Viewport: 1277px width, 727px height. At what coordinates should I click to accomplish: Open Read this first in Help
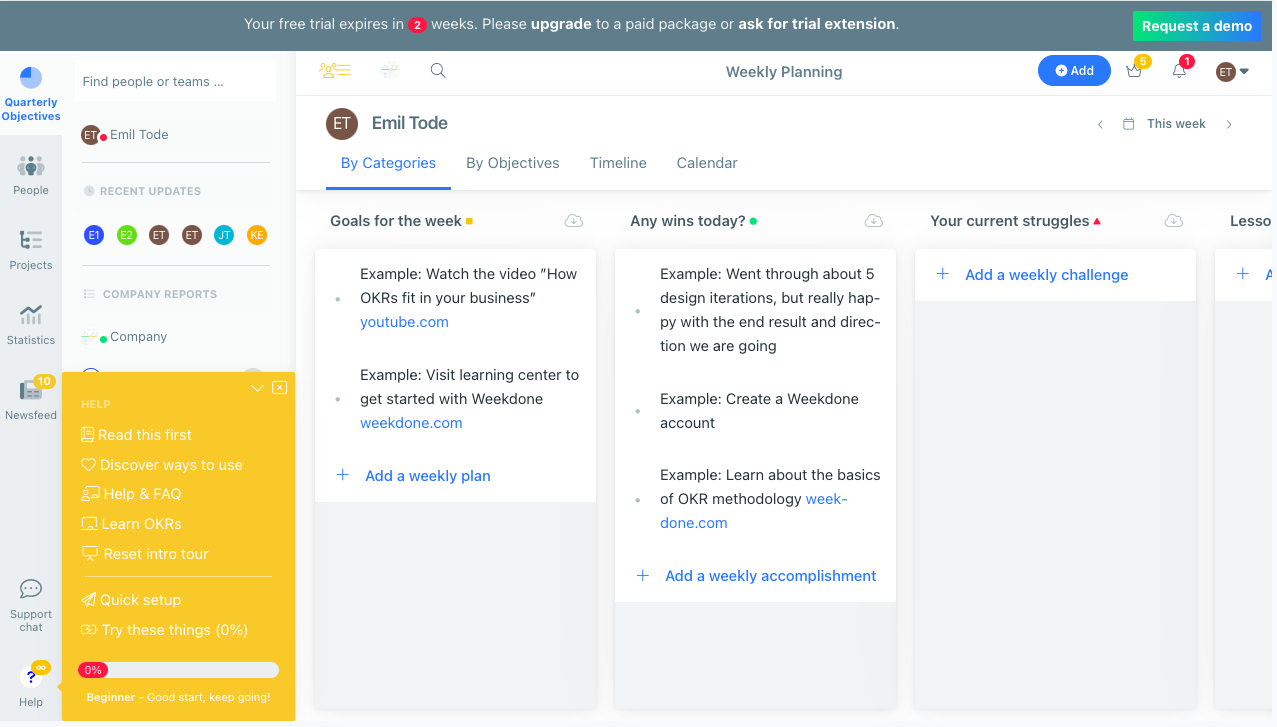[136, 435]
